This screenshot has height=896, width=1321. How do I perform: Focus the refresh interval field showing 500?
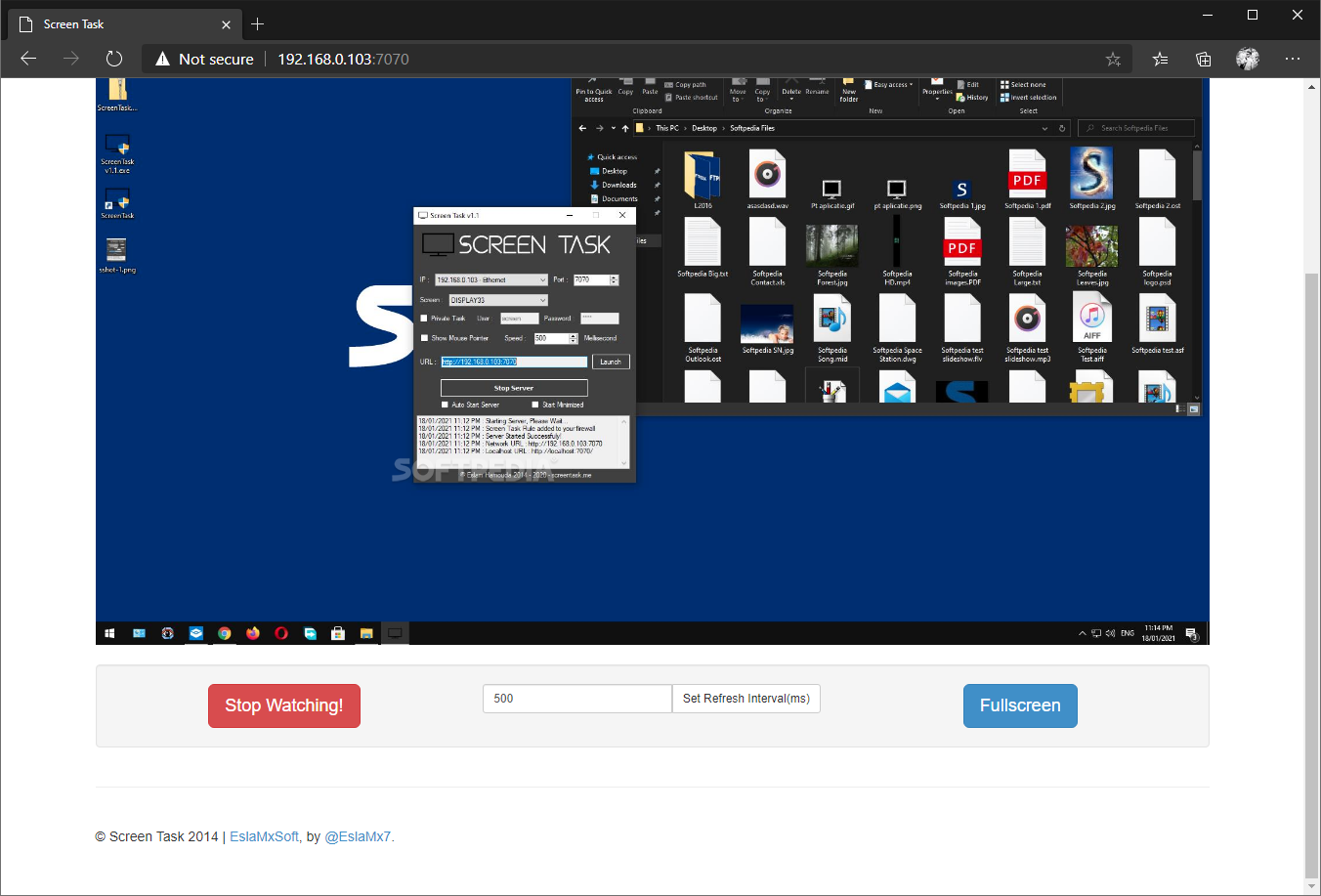pyautogui.click(x=577, y=699)
